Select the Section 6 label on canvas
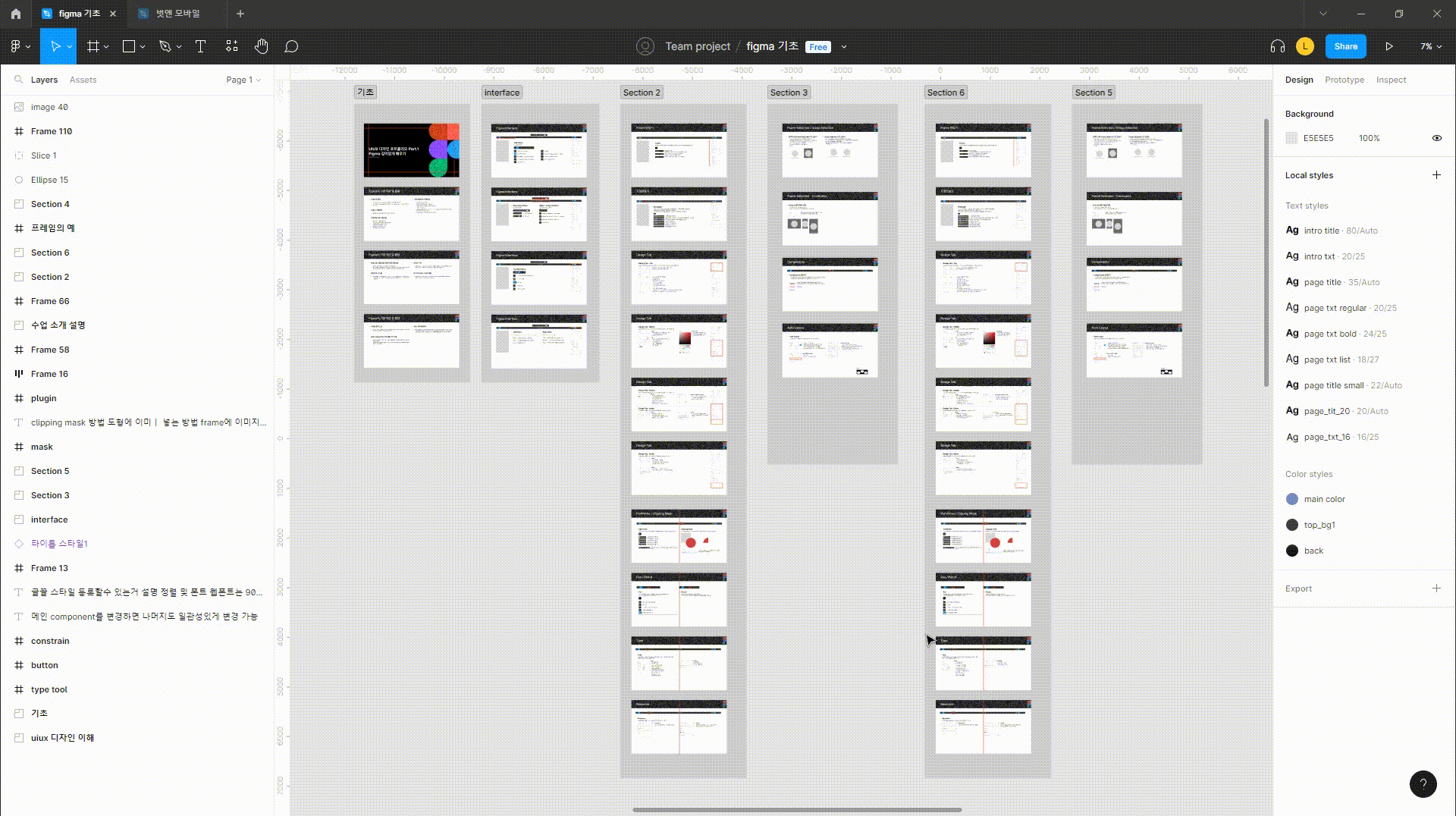The width and height of the screenshot is (1456, 816). [x=946, y=93]
